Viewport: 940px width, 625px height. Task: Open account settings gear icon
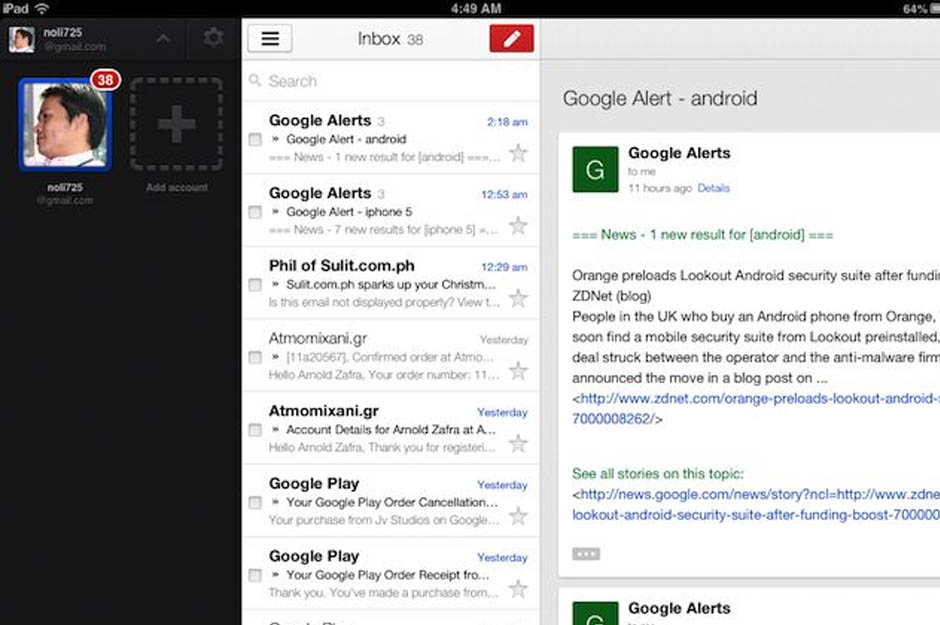tap(213, 38)
